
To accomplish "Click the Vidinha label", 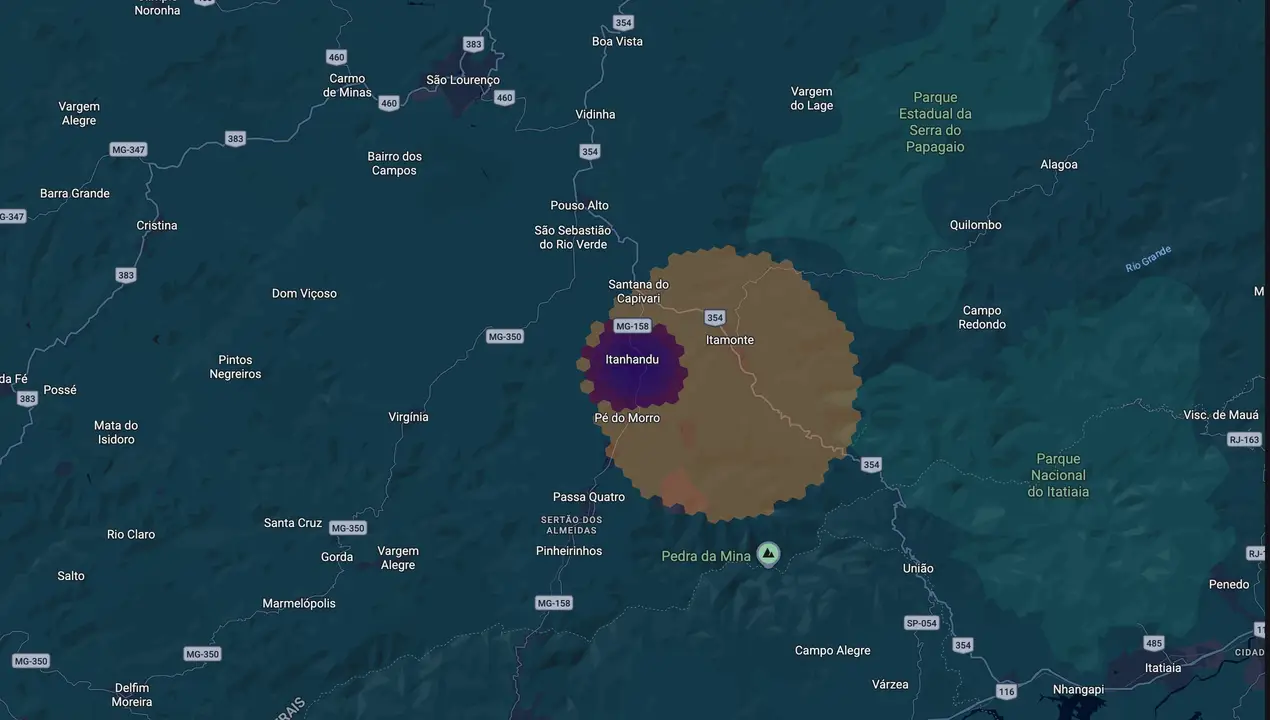I will [x=595, y=115].
